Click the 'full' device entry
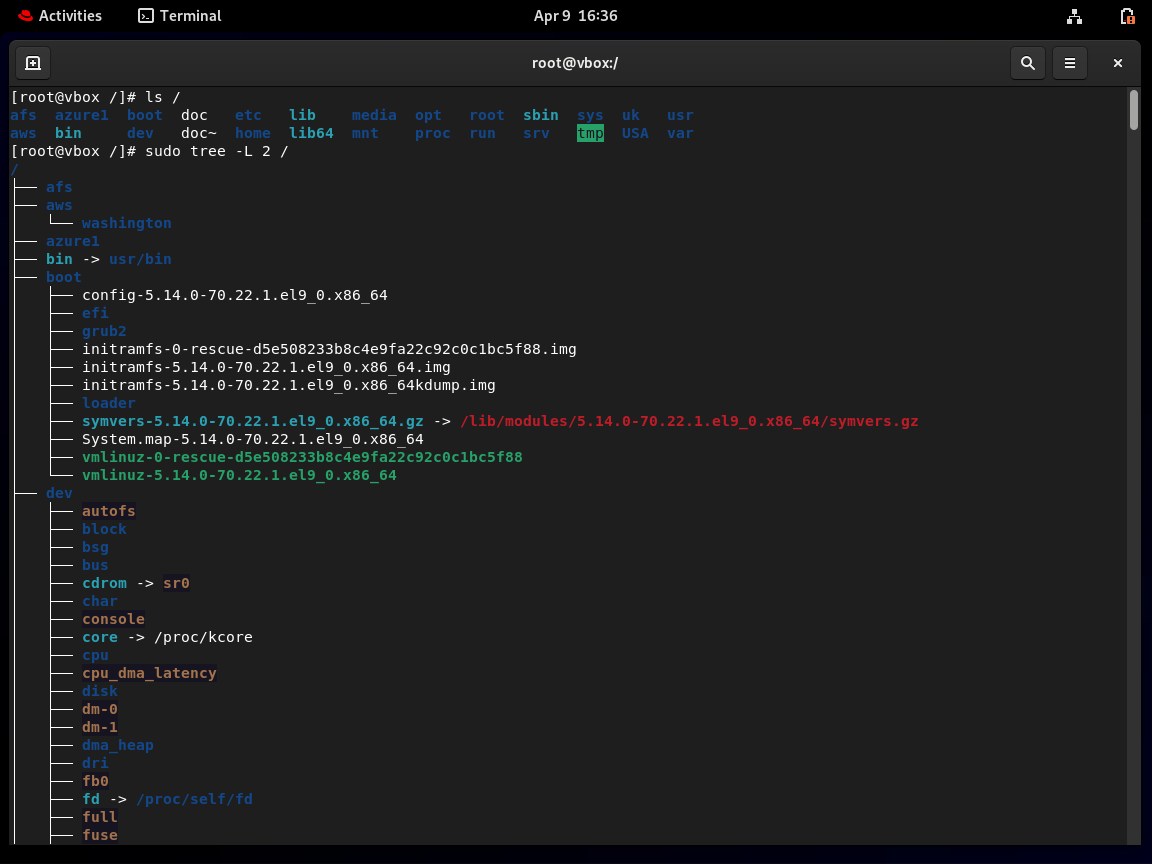 (99, 817)
